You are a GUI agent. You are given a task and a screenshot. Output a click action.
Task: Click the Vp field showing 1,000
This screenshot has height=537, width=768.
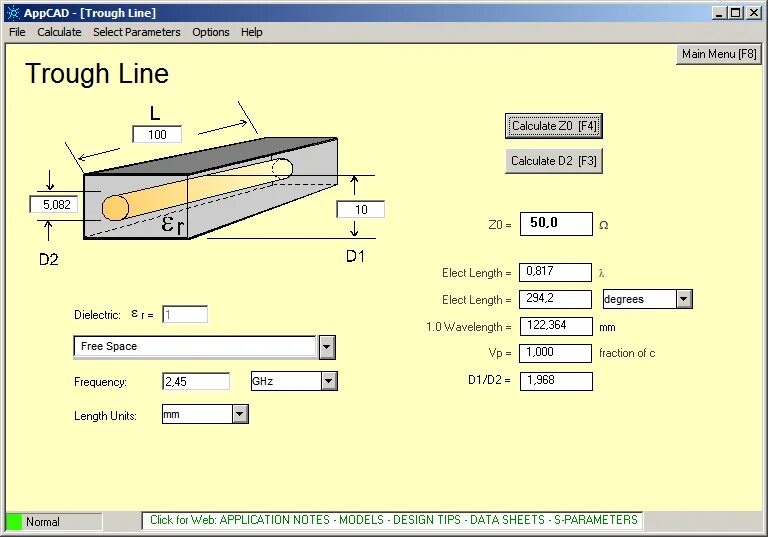pos(555,353)
